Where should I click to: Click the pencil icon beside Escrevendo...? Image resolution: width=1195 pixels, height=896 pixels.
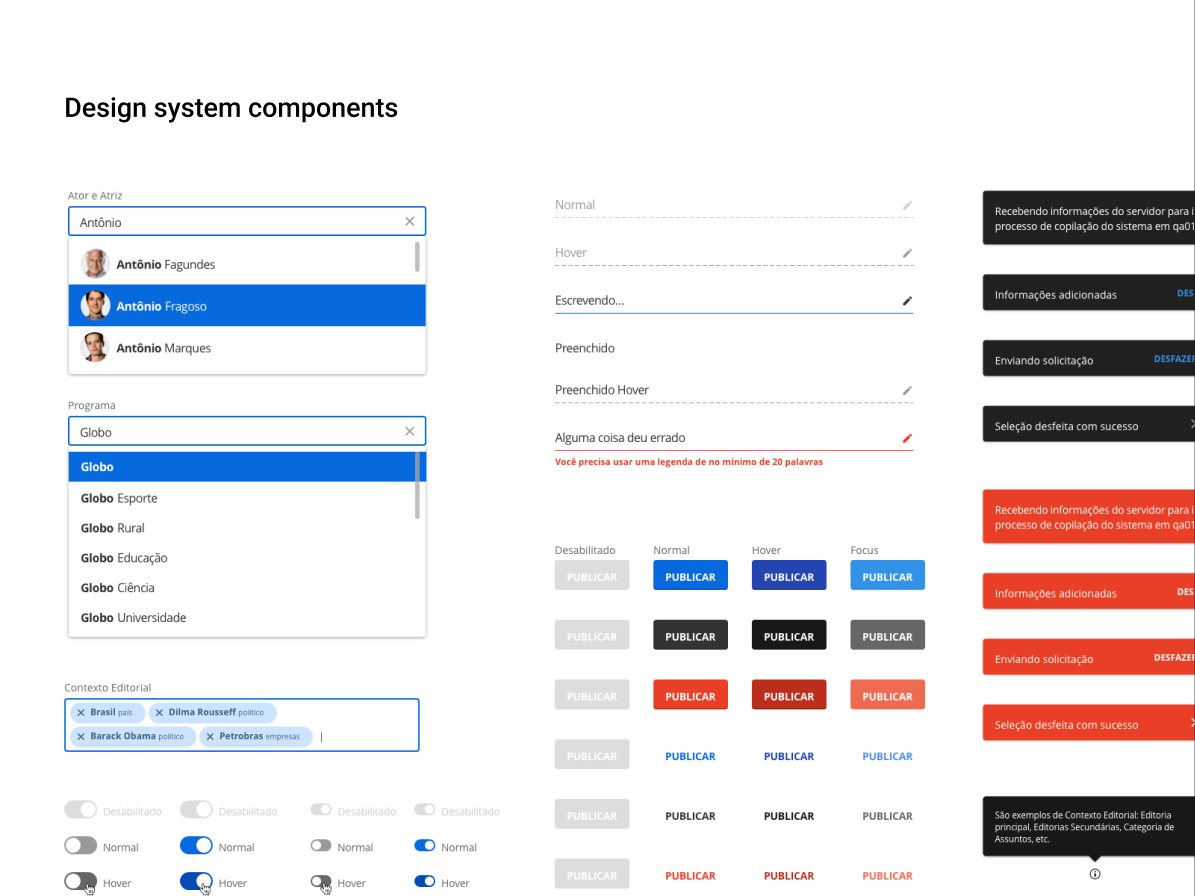coord(907,301)
